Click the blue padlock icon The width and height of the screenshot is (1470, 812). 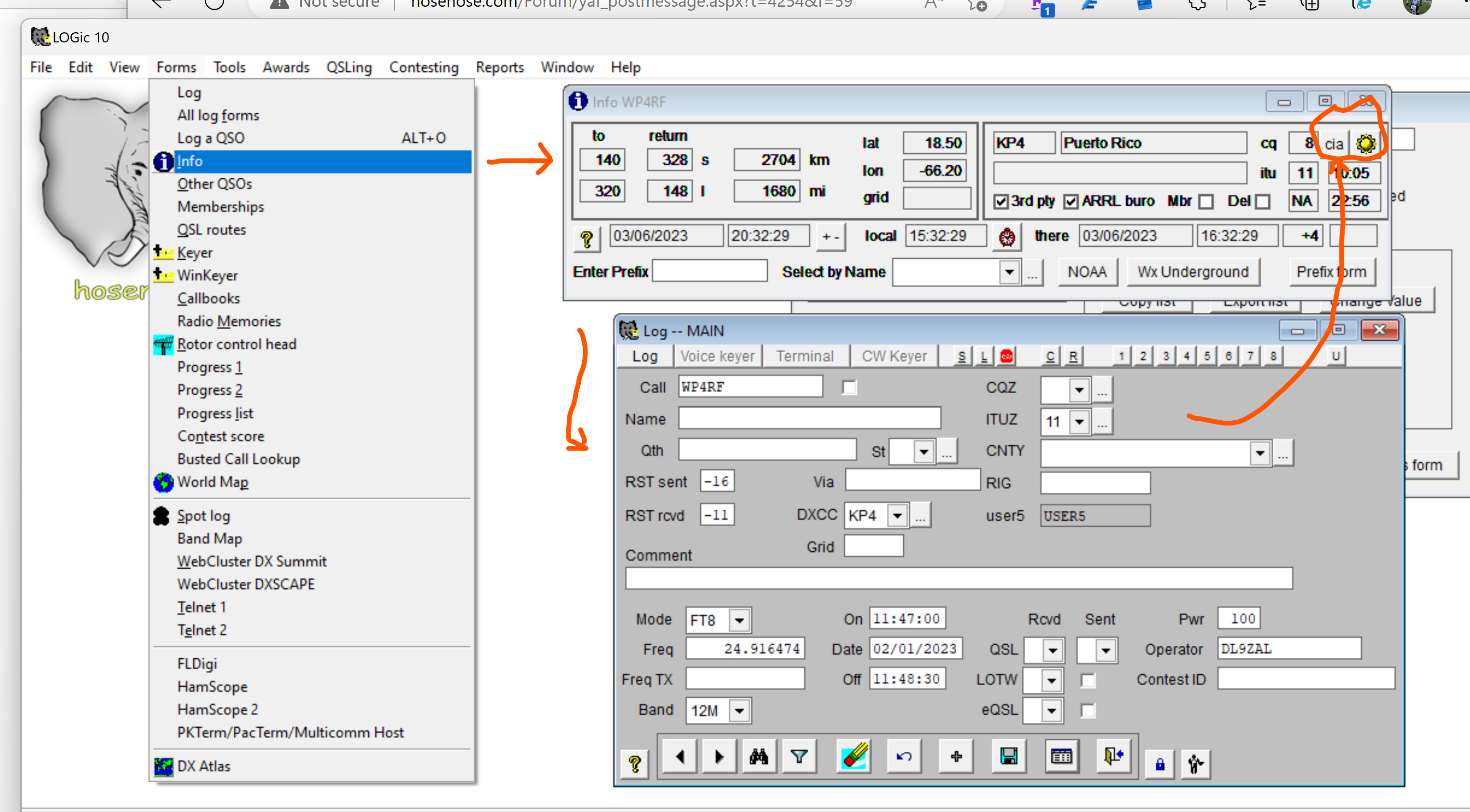click(x=1160, y=764)
